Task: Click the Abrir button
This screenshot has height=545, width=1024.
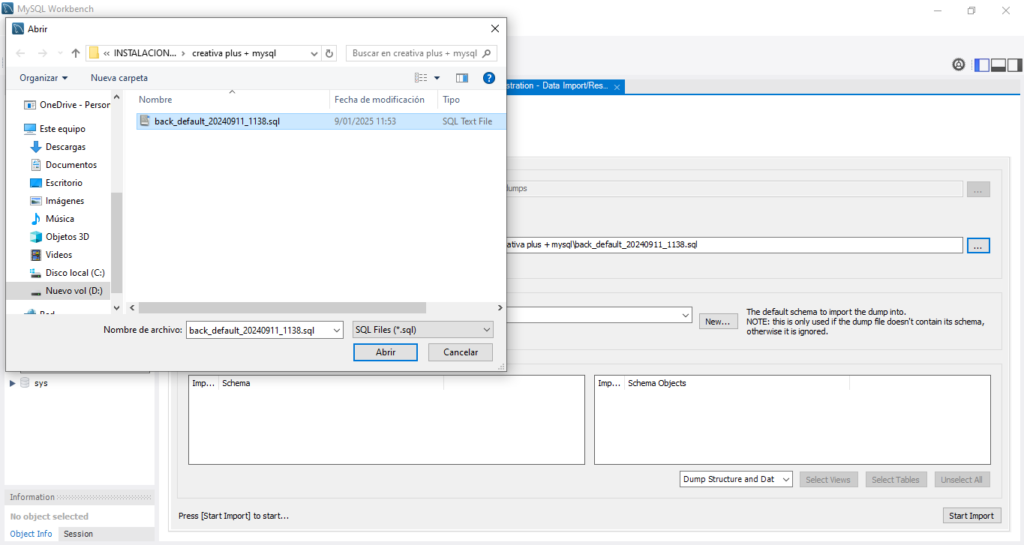Action: coord(385,352)
